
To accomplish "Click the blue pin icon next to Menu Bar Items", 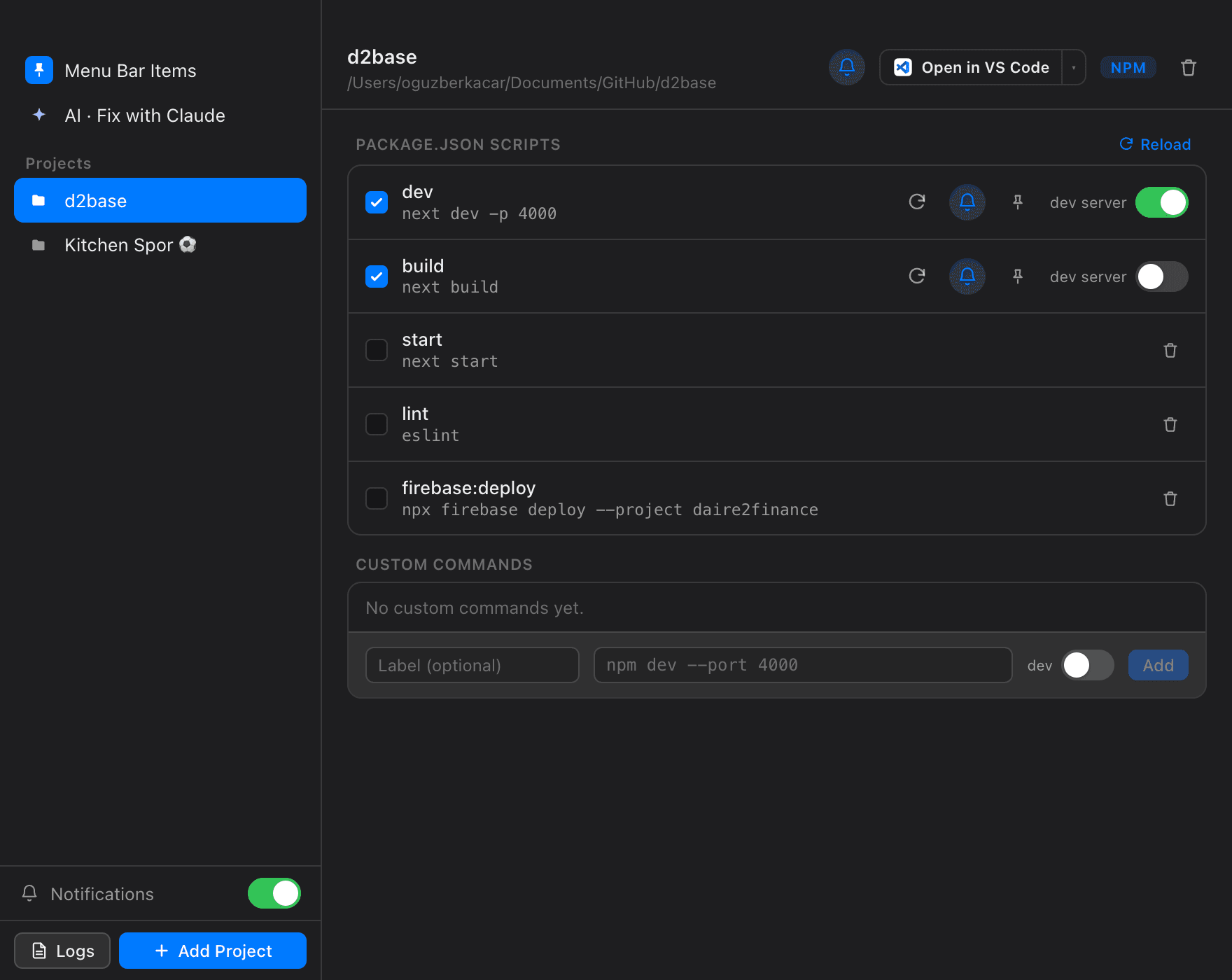I will tap(39, 70).
